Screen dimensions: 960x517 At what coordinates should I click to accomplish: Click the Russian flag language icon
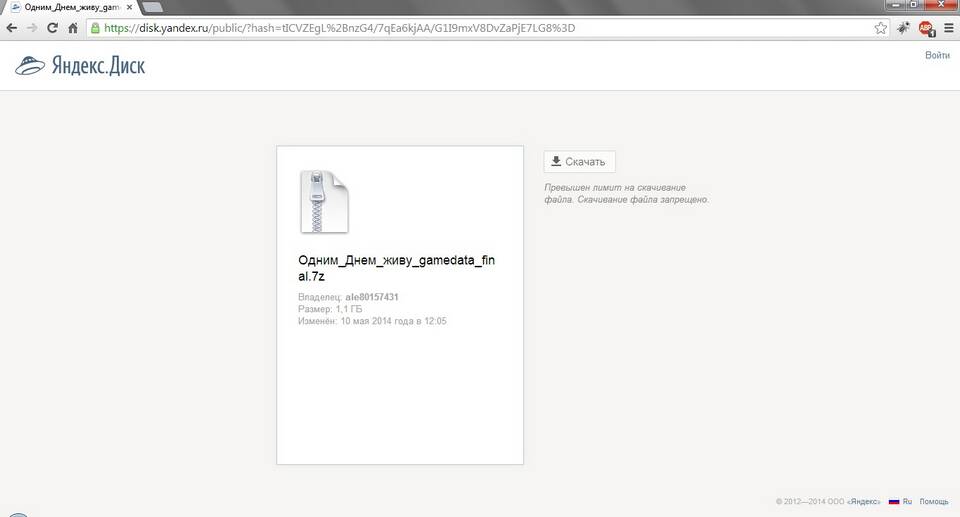click(x=894, y=501)
